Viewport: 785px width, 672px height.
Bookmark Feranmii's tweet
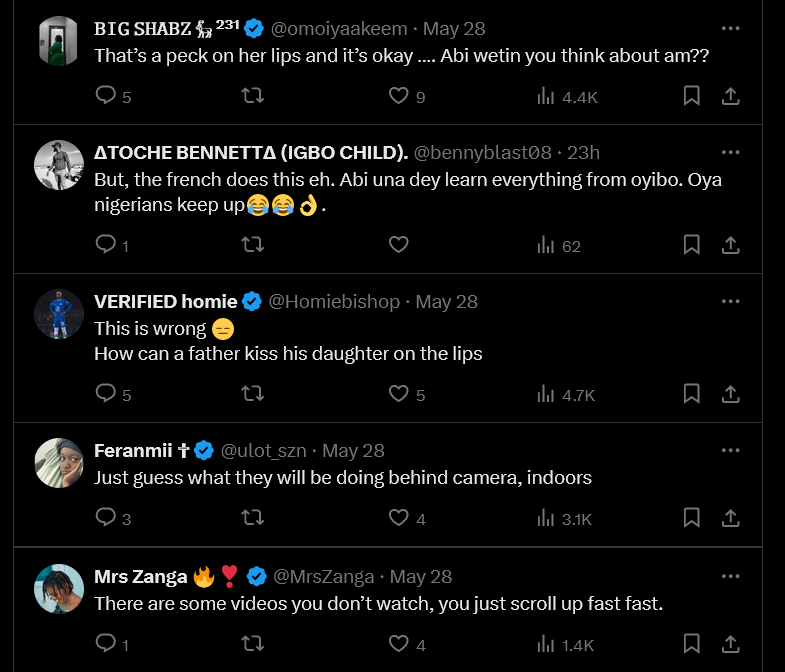(x=691, y=518)
